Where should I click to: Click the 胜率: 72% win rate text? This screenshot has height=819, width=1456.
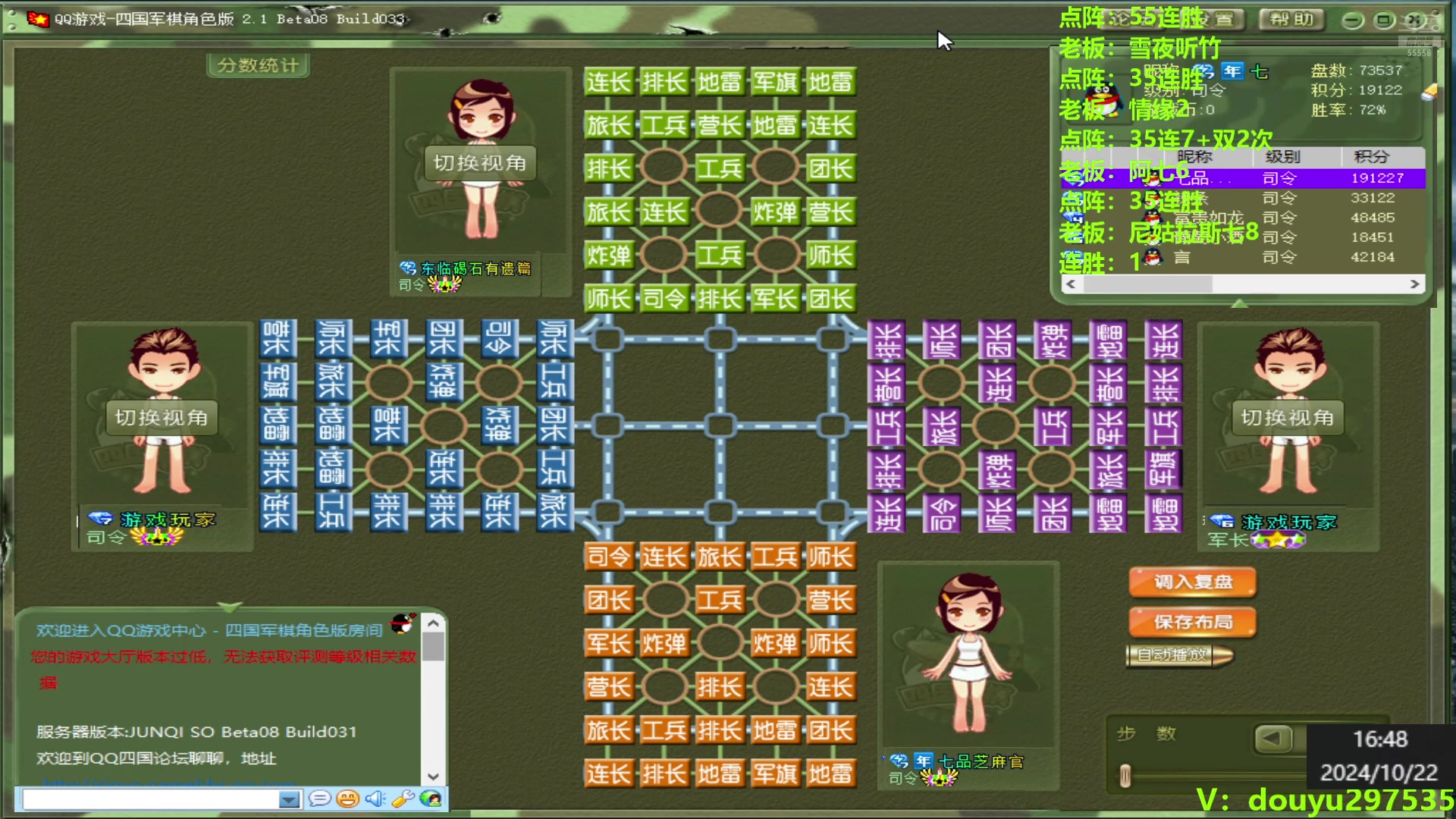pyautogui.click(x=1348, y=110)
